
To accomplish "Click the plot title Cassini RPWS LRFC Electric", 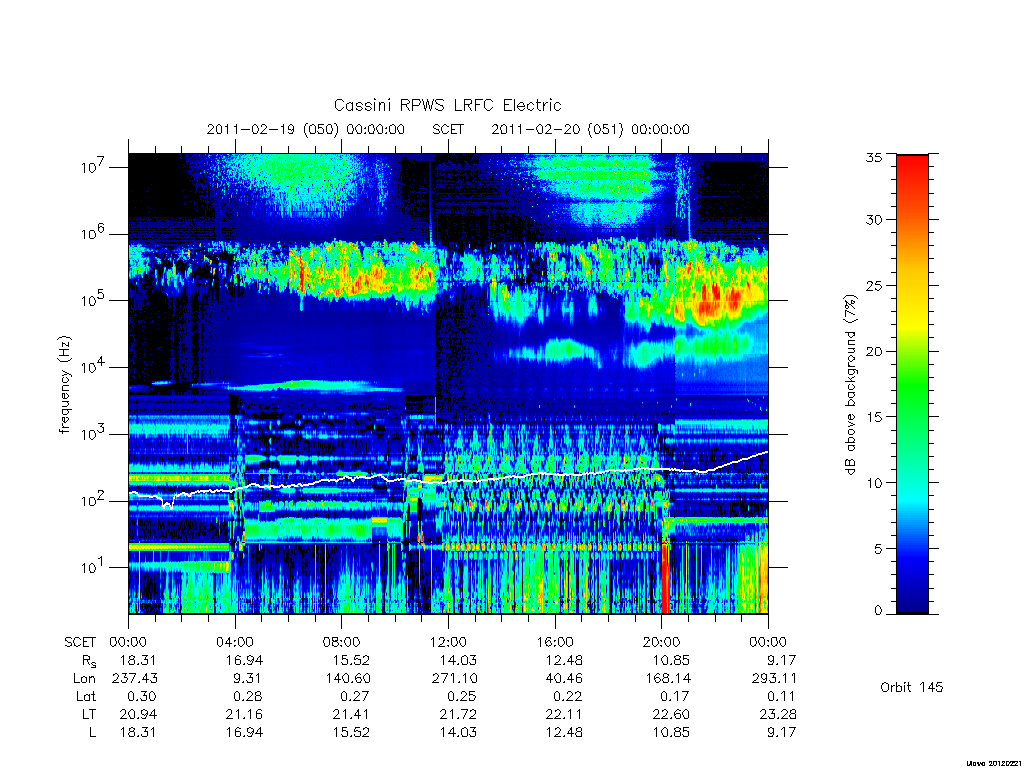I will click(x=447, y=105).
